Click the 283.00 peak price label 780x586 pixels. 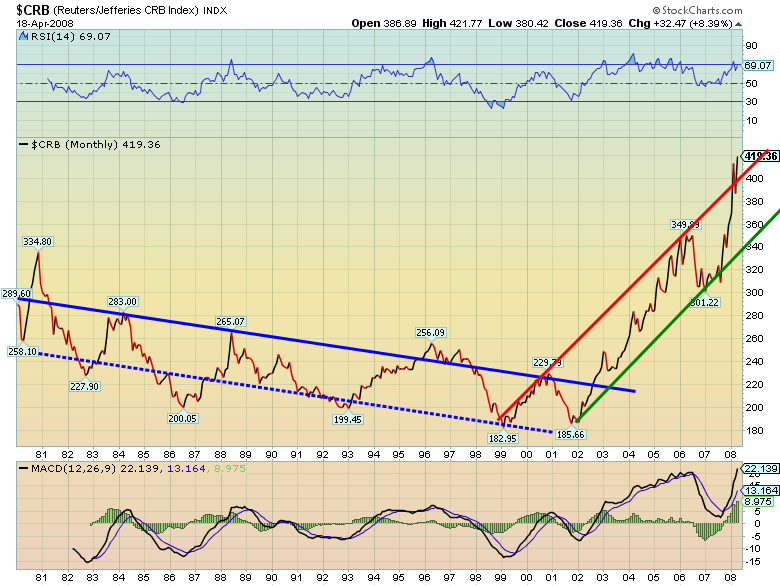click(122, 301)
